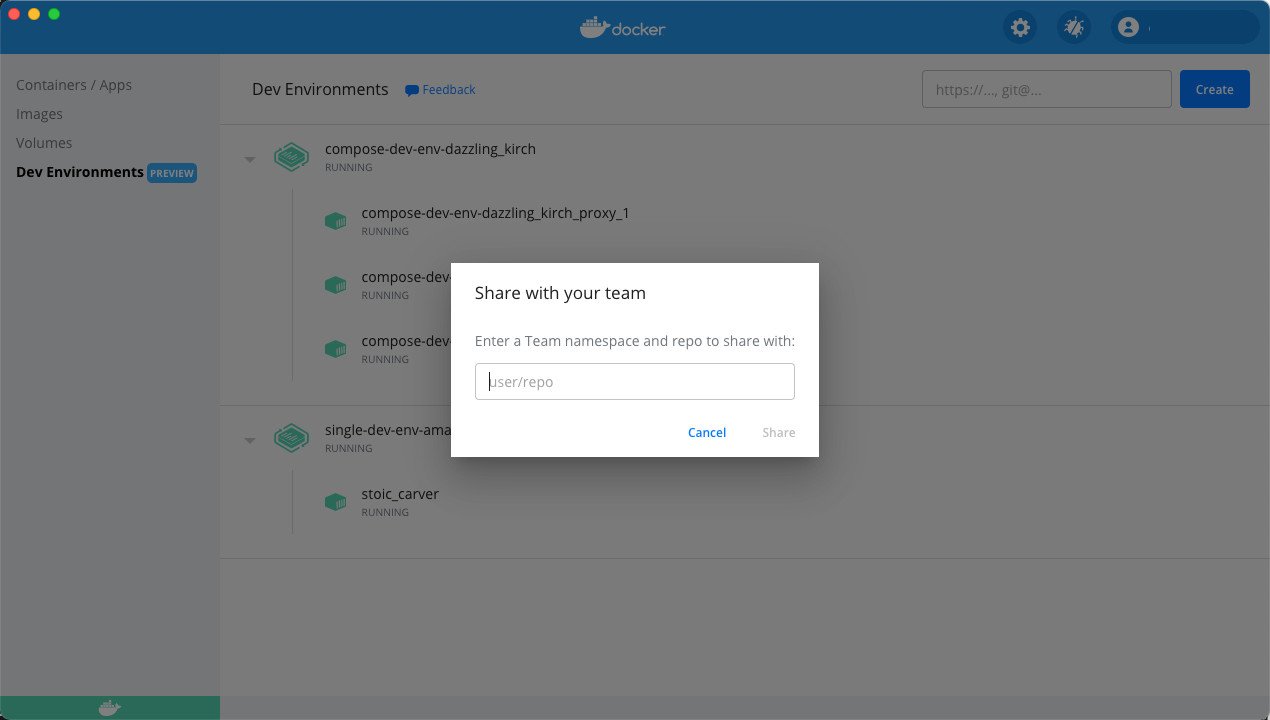Click the Docker whale icon in the bottom status bar
1270x720 pixels.
110,708
